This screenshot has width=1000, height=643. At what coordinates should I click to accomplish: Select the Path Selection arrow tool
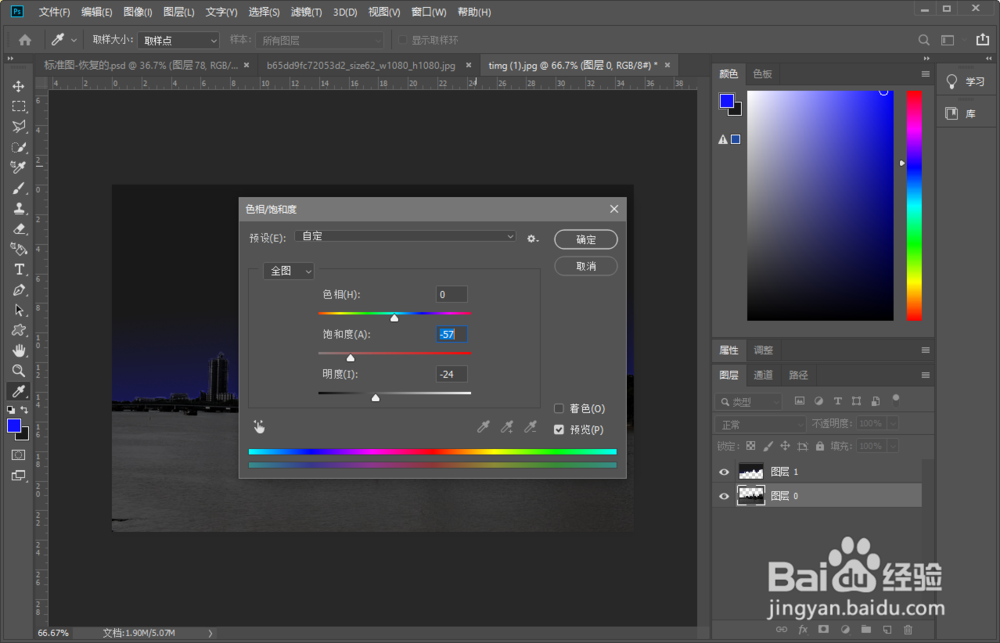(18, 310)
